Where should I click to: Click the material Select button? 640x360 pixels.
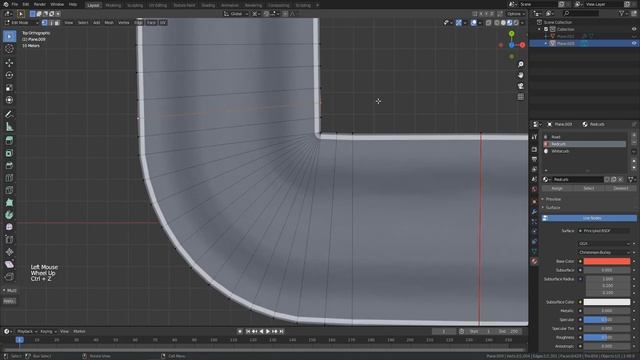pos(589,189)
